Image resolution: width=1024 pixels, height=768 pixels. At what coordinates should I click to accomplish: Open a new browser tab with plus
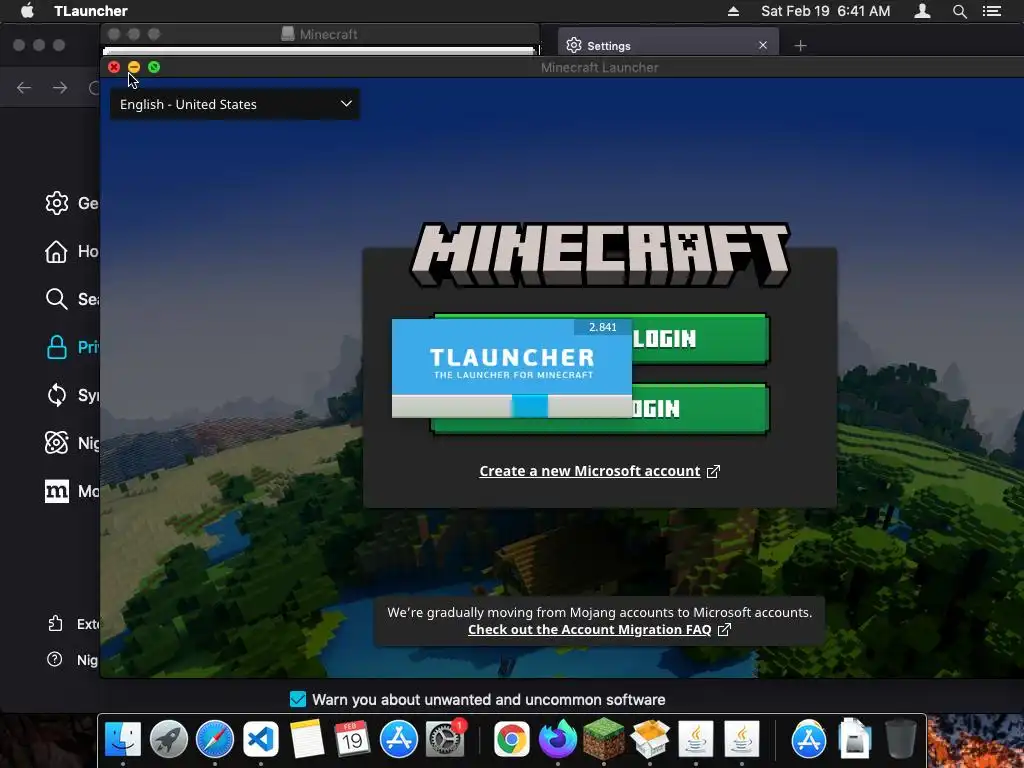click(801, 46)
